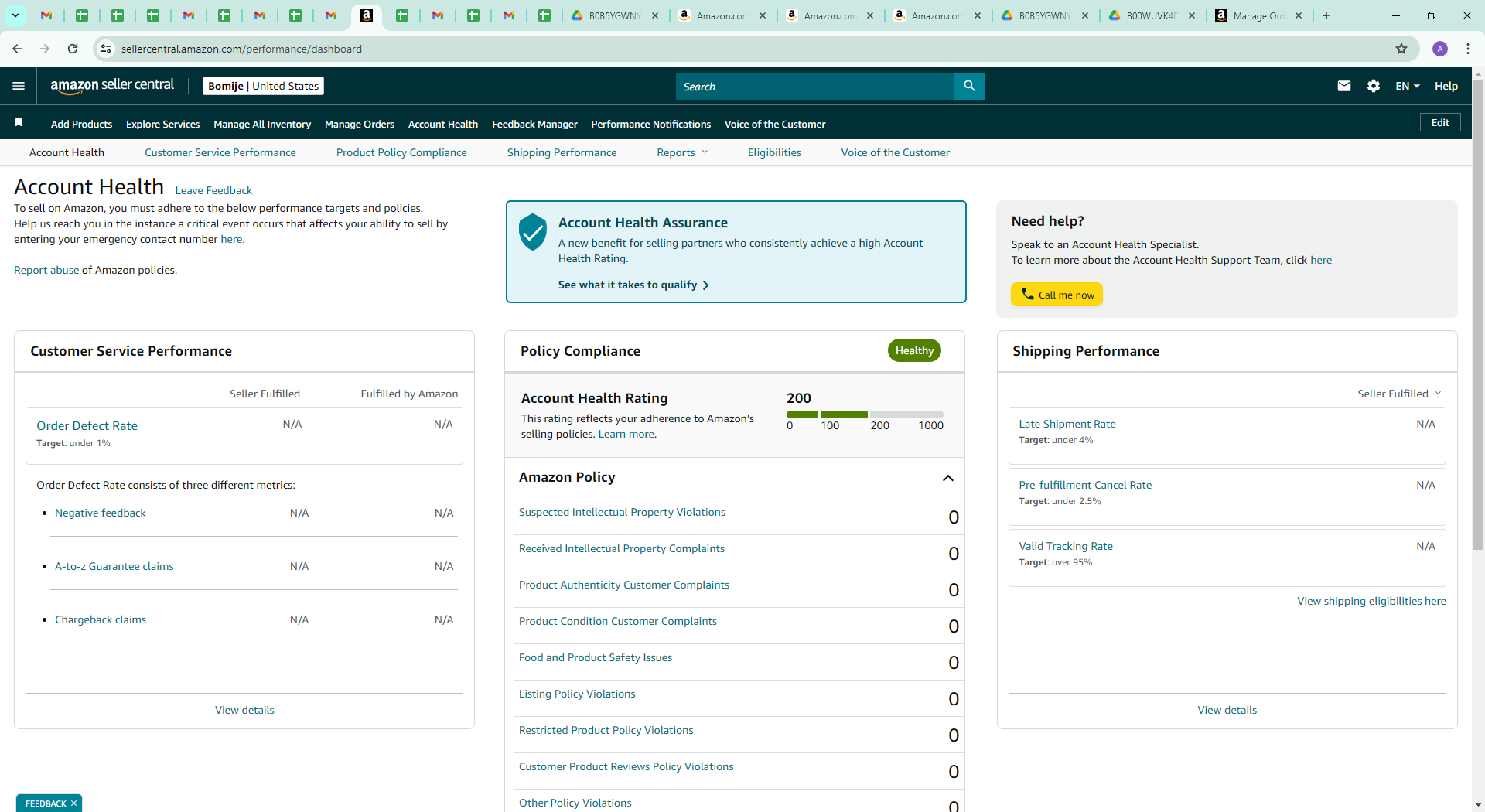Open the EN language dropdown

1408,86
